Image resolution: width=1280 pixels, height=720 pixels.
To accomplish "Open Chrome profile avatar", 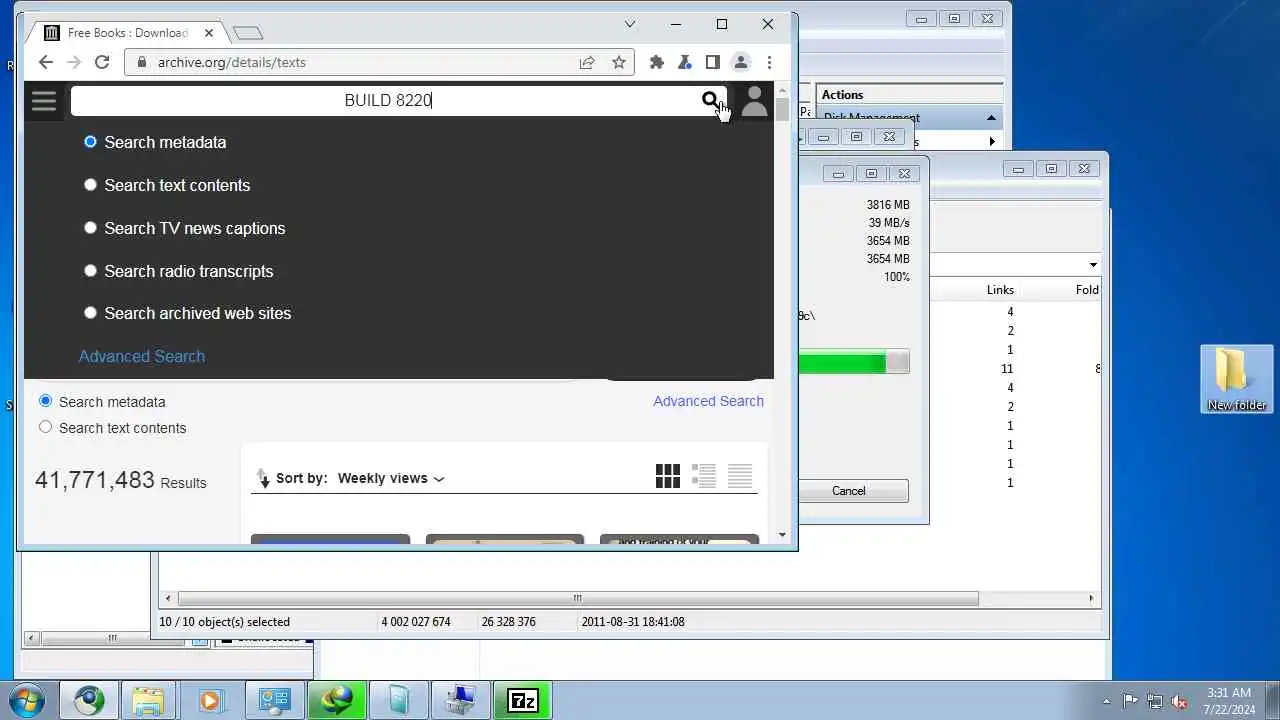I will (741, 62).
